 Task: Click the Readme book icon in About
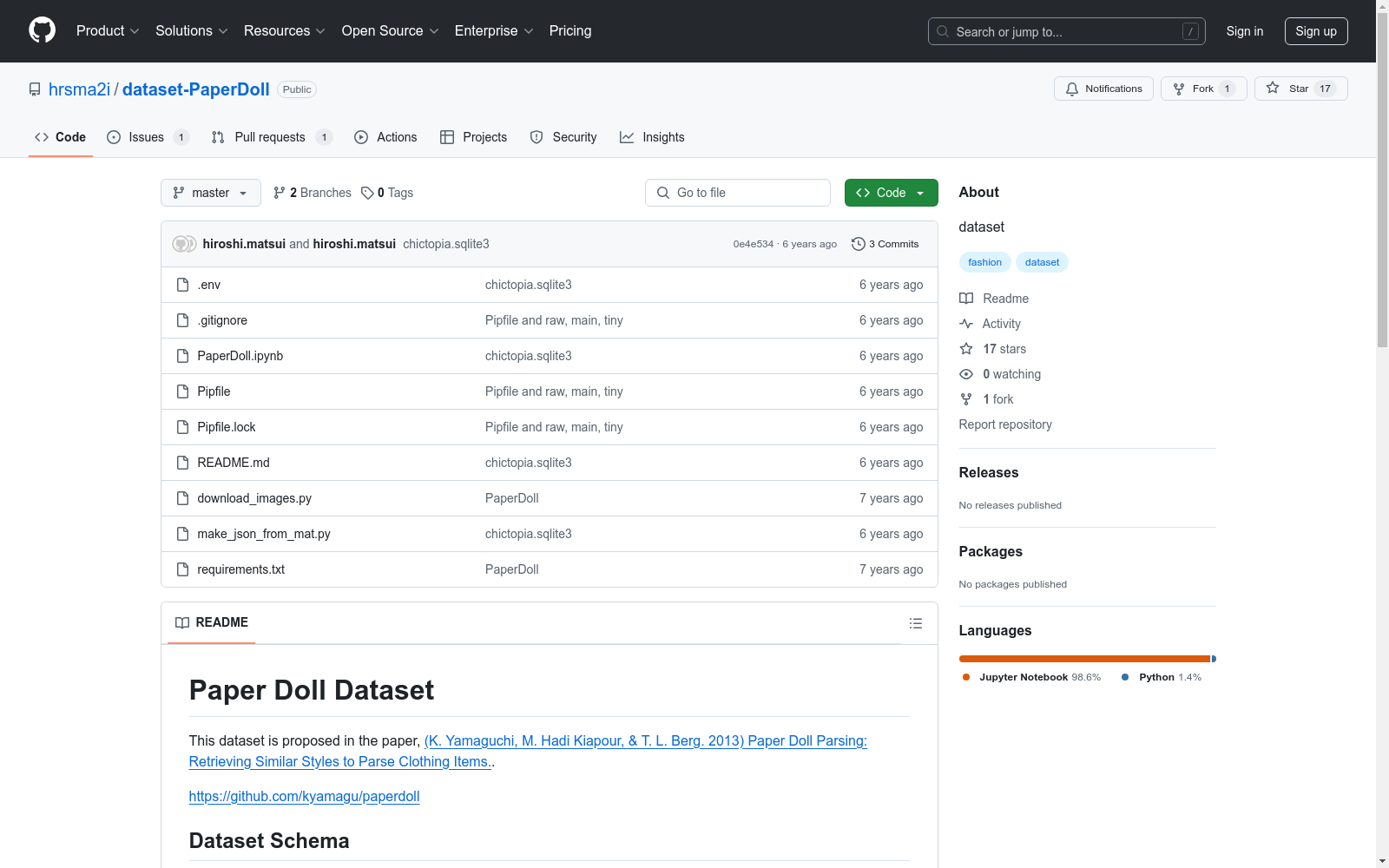click(966, 299)
